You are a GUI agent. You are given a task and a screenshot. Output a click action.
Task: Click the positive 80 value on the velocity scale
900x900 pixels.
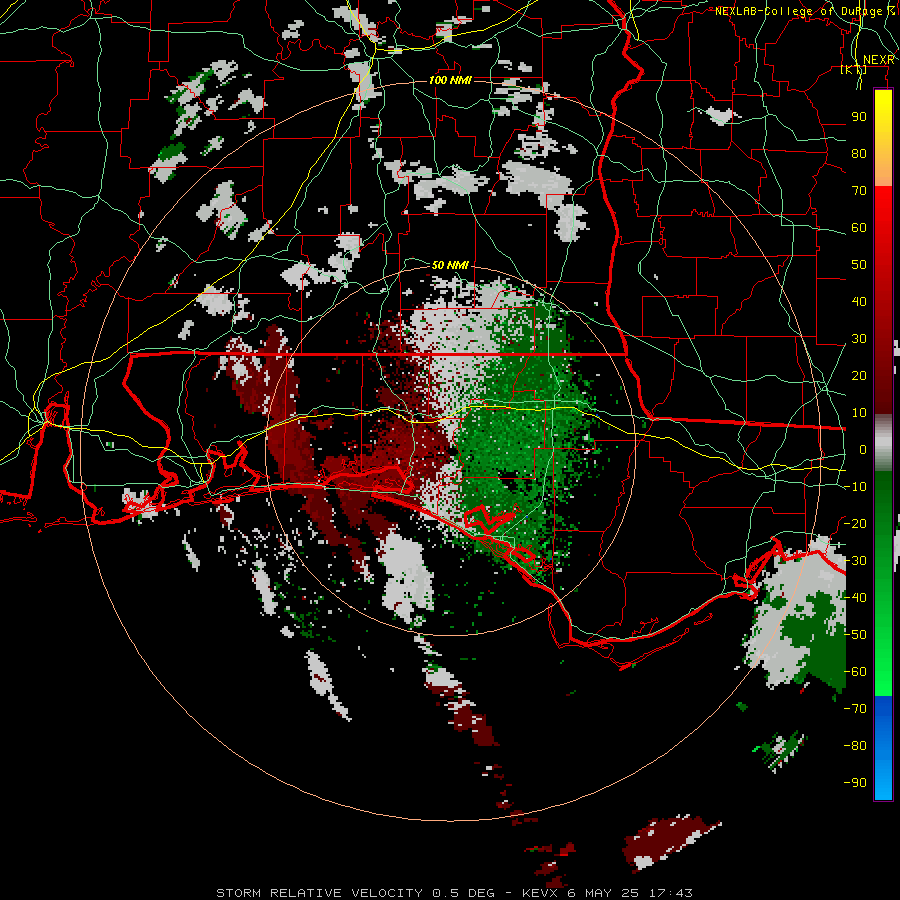click(859, 154)
